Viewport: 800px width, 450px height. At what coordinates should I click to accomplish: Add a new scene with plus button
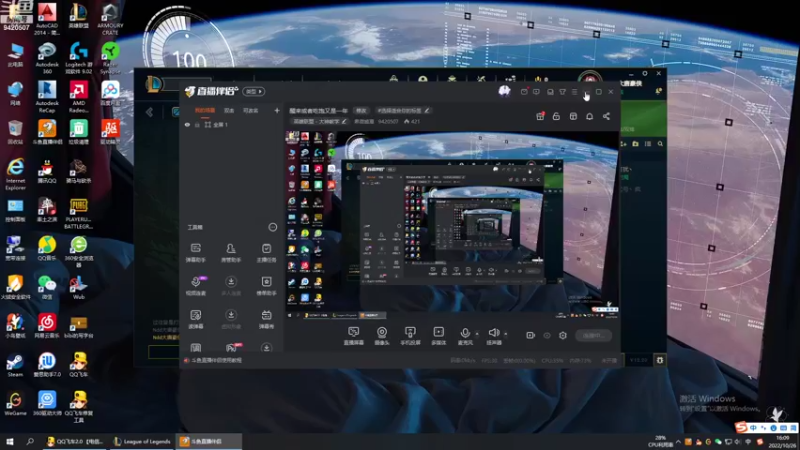click(277, 110)
